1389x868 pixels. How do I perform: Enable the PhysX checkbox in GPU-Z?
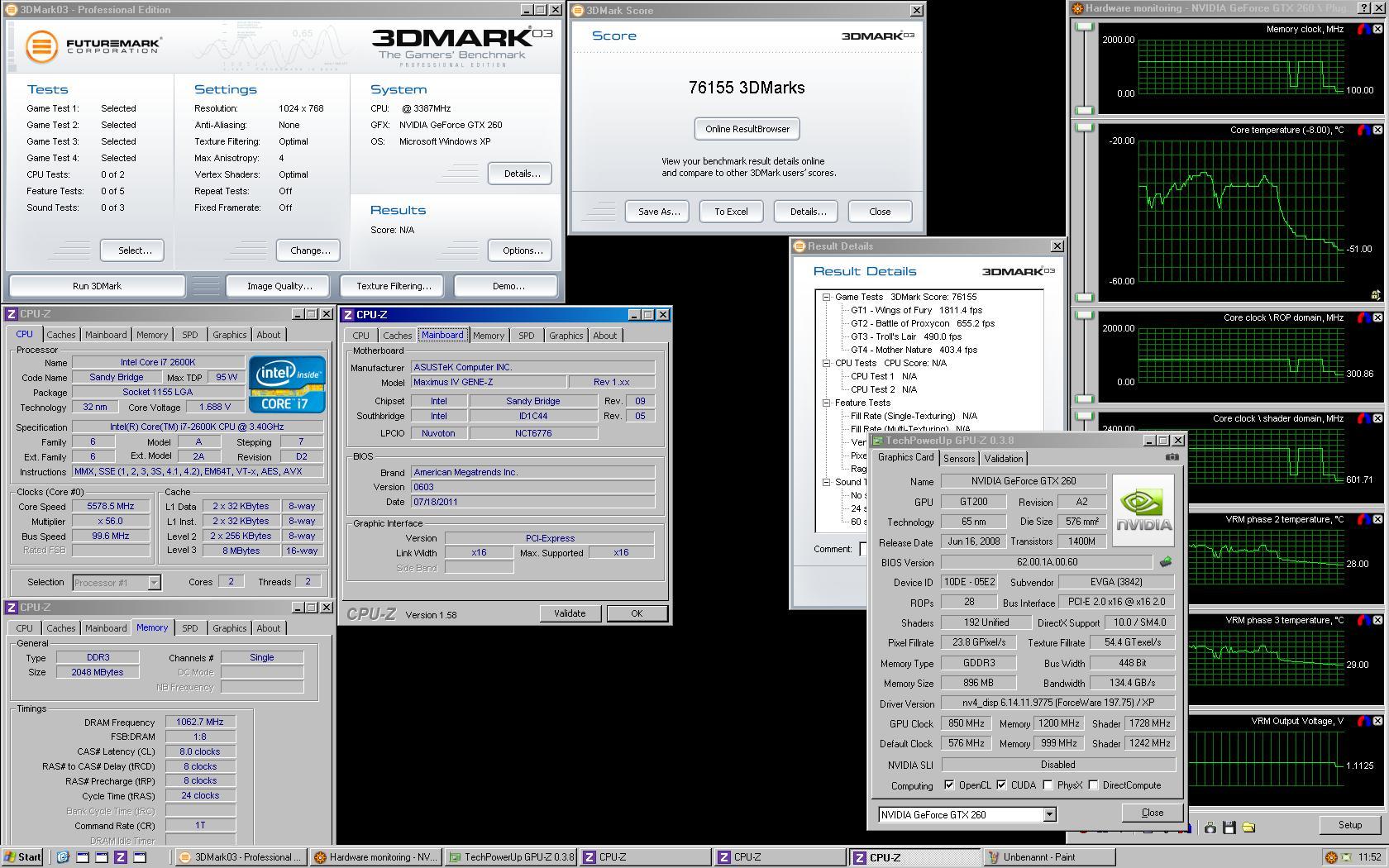click(x=1048, y=785)
